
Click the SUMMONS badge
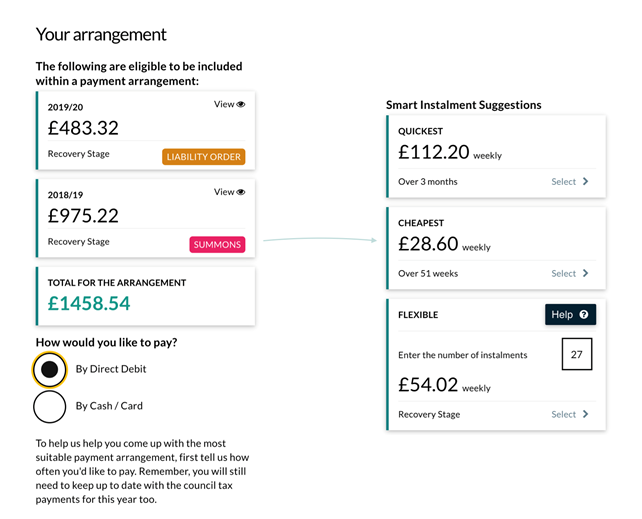(x=217, y=244)
